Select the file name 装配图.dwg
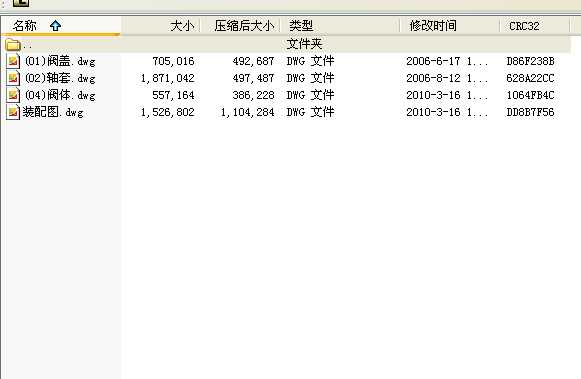 53,112
